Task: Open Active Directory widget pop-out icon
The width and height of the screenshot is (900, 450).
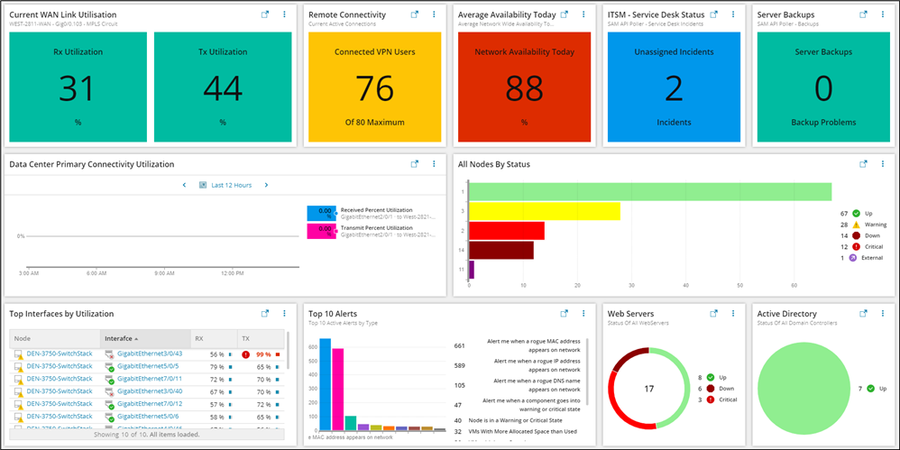Action: (x=863, y=313)
